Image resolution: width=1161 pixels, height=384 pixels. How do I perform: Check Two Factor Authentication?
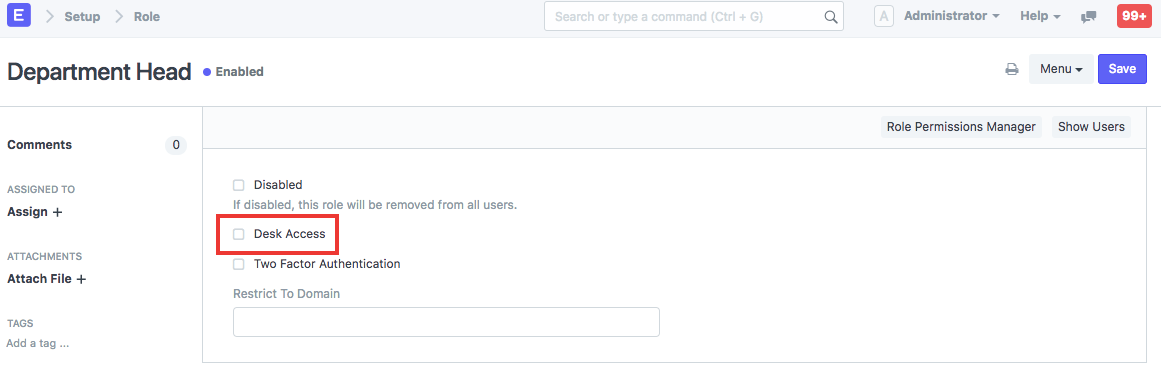(238, 263)
